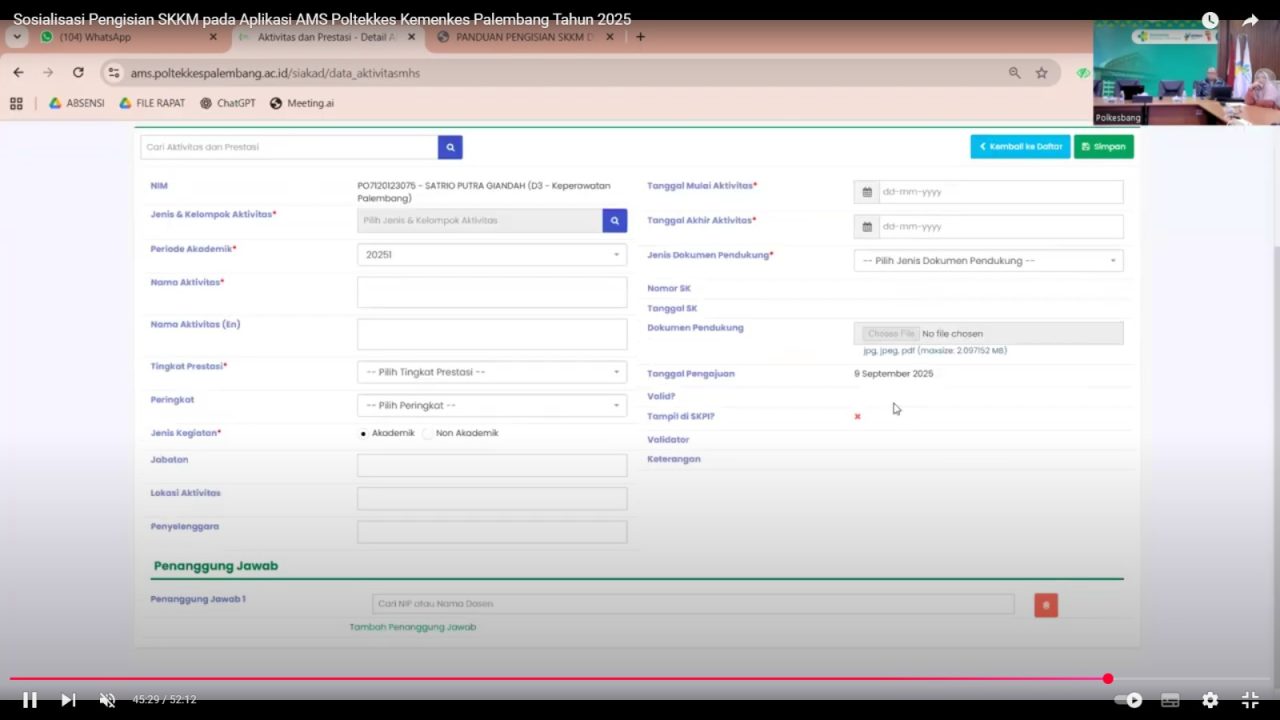Bookmark page with the star icon
The image size is (1280, 720).
pyautogui.click(x=1041, y=73)
